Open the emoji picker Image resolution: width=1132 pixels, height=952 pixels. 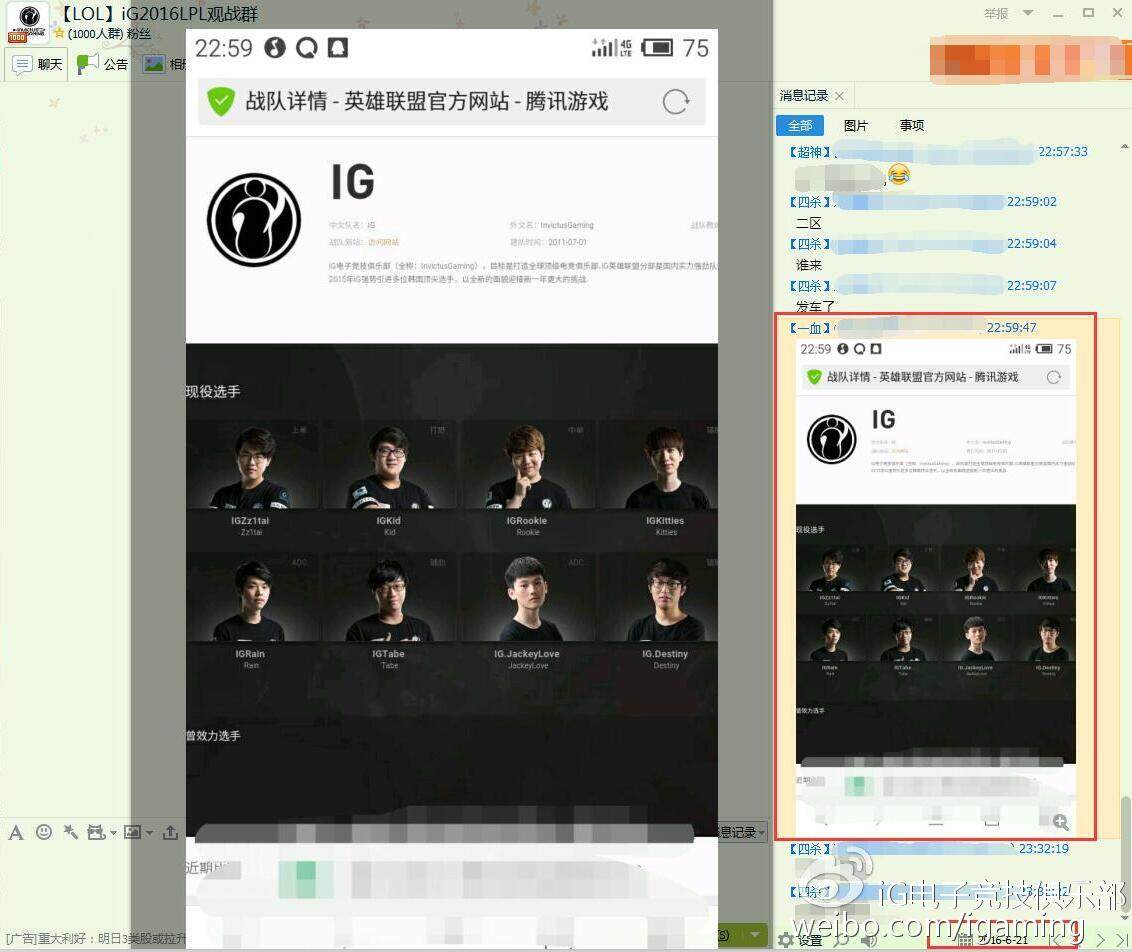44,833
